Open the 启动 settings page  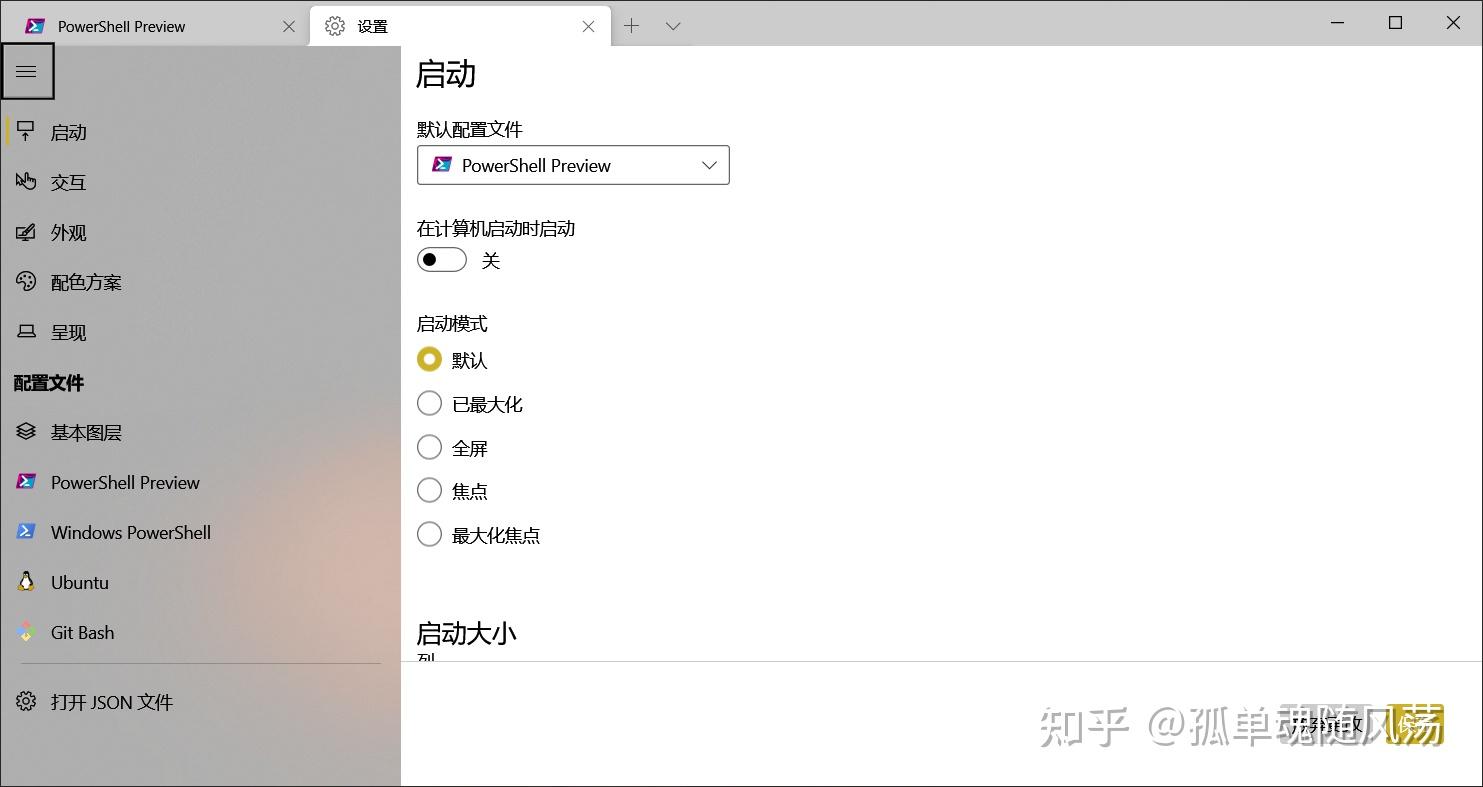tap(200, 132)
